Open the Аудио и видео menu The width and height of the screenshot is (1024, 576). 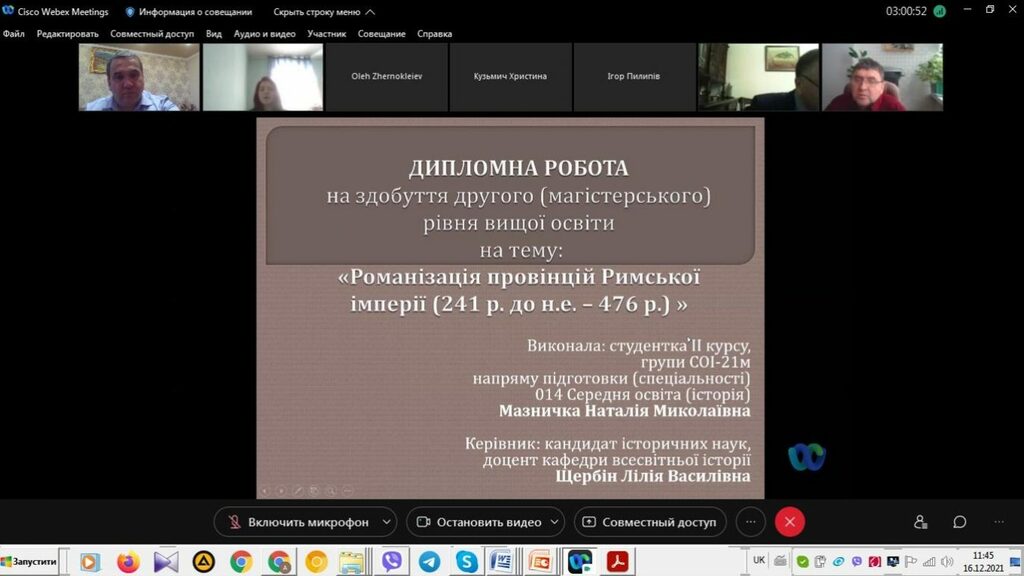(x=264, y=34)
